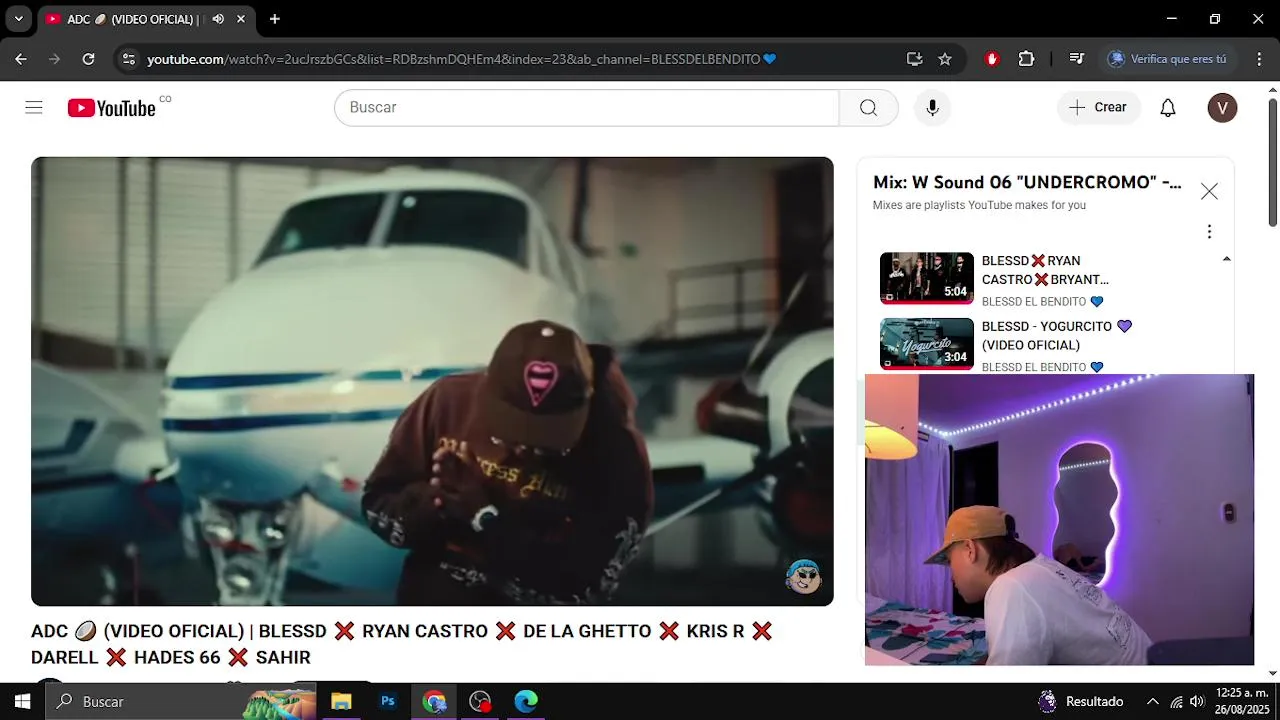Open the network Wi-Fi tray icon
Viewport: 1280px width, 720px height.
[1176, 702]
